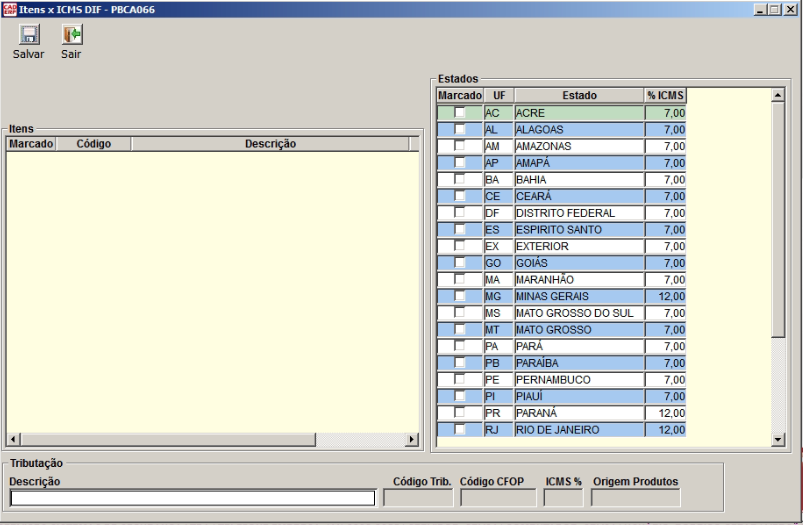Click the Salvar floppy disk icon
This screenshot has height=525, width=803.
point(29,35)
